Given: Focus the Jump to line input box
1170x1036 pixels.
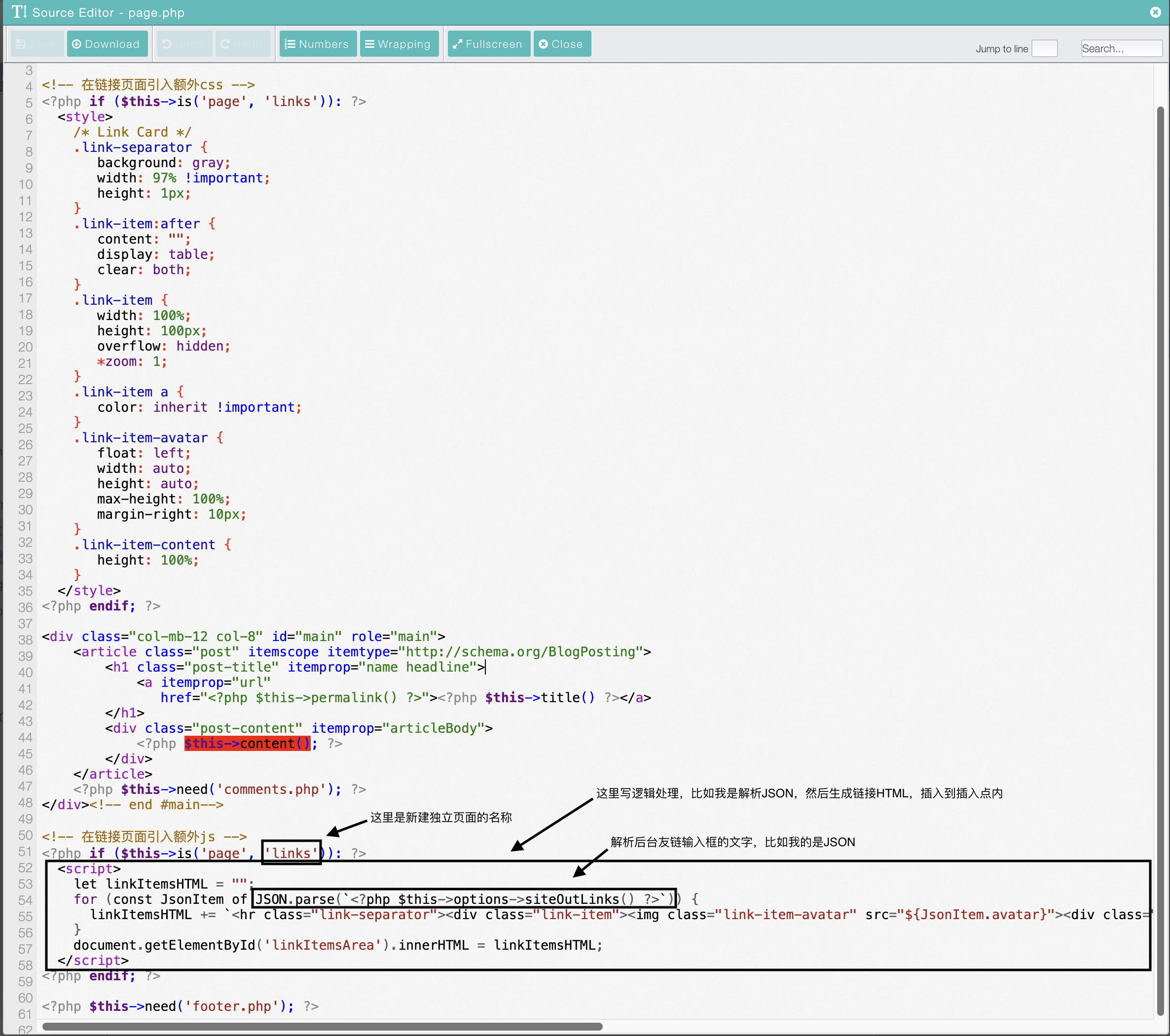Looking at the screenshot, I should tap(1044, 49).
